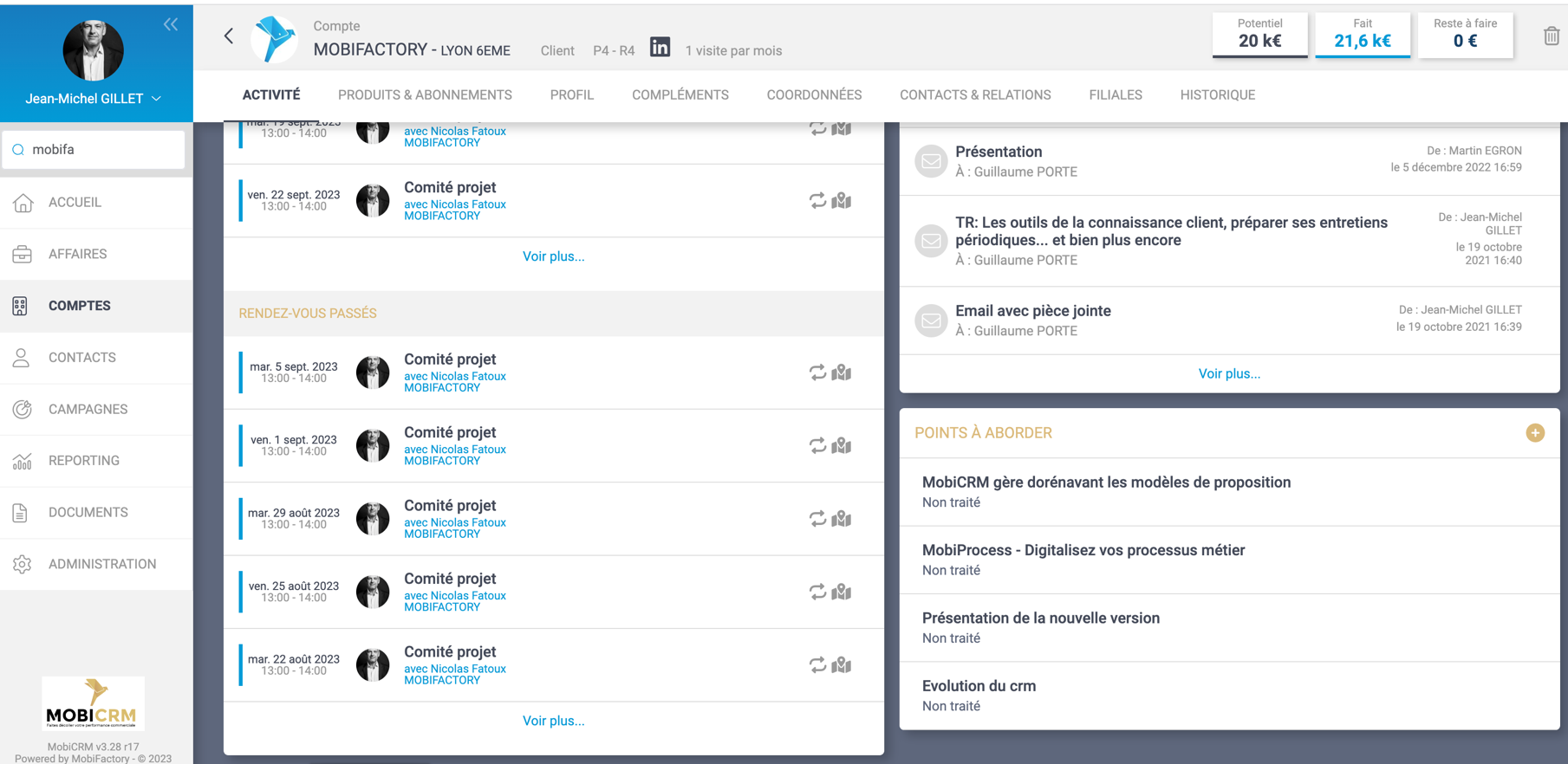The height and width of the screenshot is (764, 1568).
Task: Click the trash icon to delete account
Action: point(1551,36)
